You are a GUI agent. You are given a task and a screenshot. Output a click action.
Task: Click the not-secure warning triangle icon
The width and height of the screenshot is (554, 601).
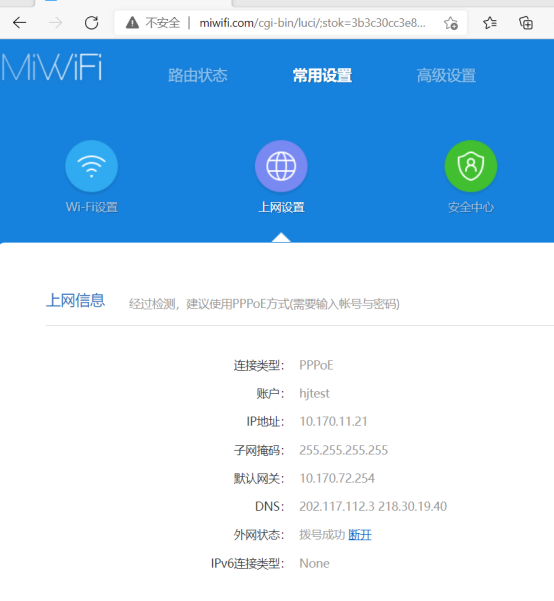132,23
